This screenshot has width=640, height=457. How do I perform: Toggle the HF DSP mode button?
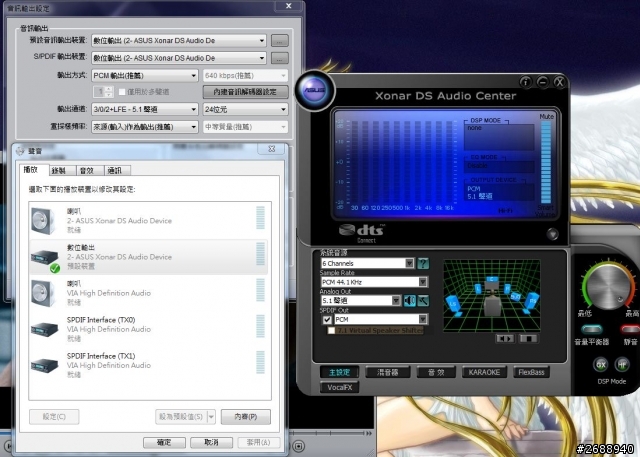pos(622,364)
